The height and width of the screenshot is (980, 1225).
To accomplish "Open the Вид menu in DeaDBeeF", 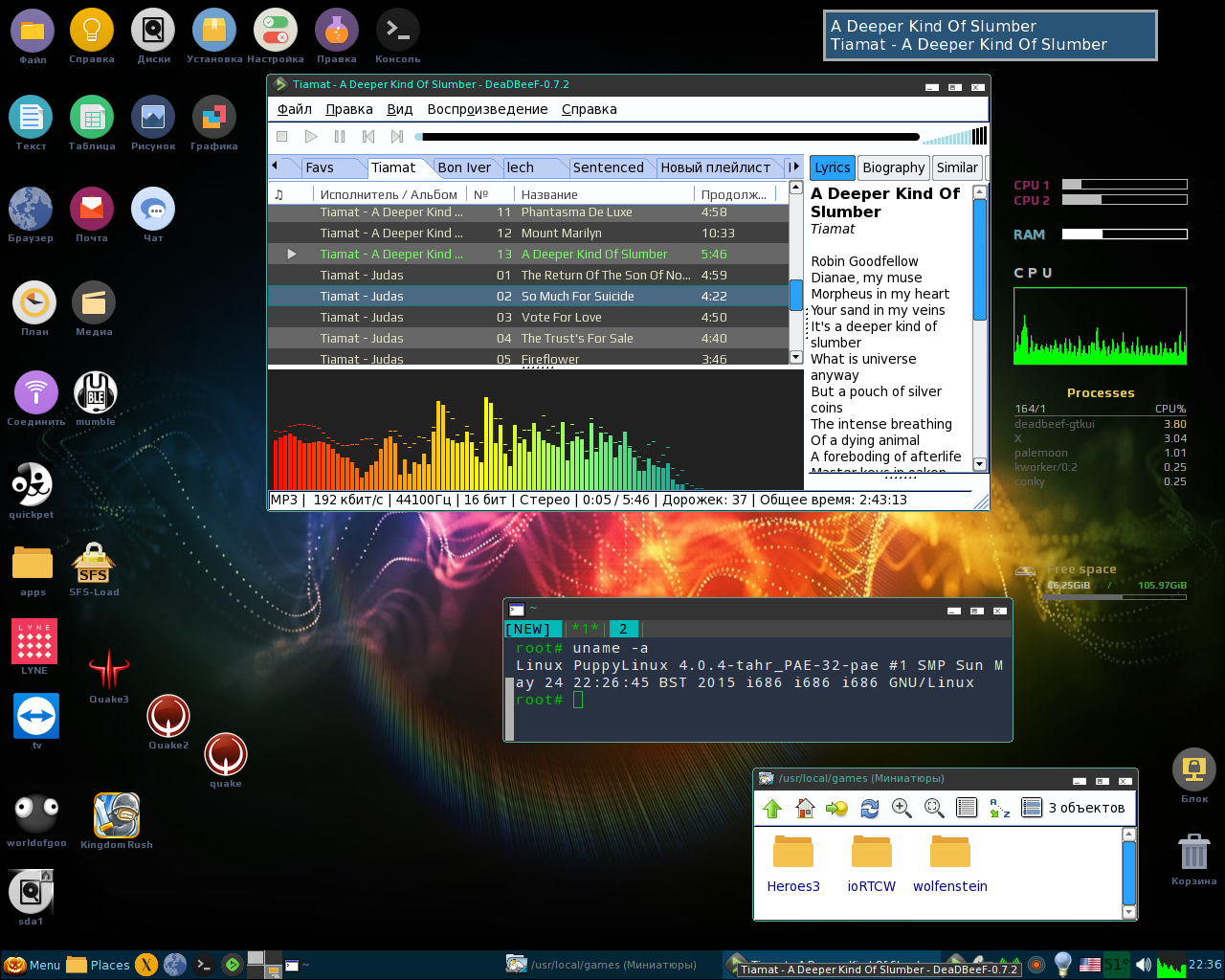I will [400, 109].
